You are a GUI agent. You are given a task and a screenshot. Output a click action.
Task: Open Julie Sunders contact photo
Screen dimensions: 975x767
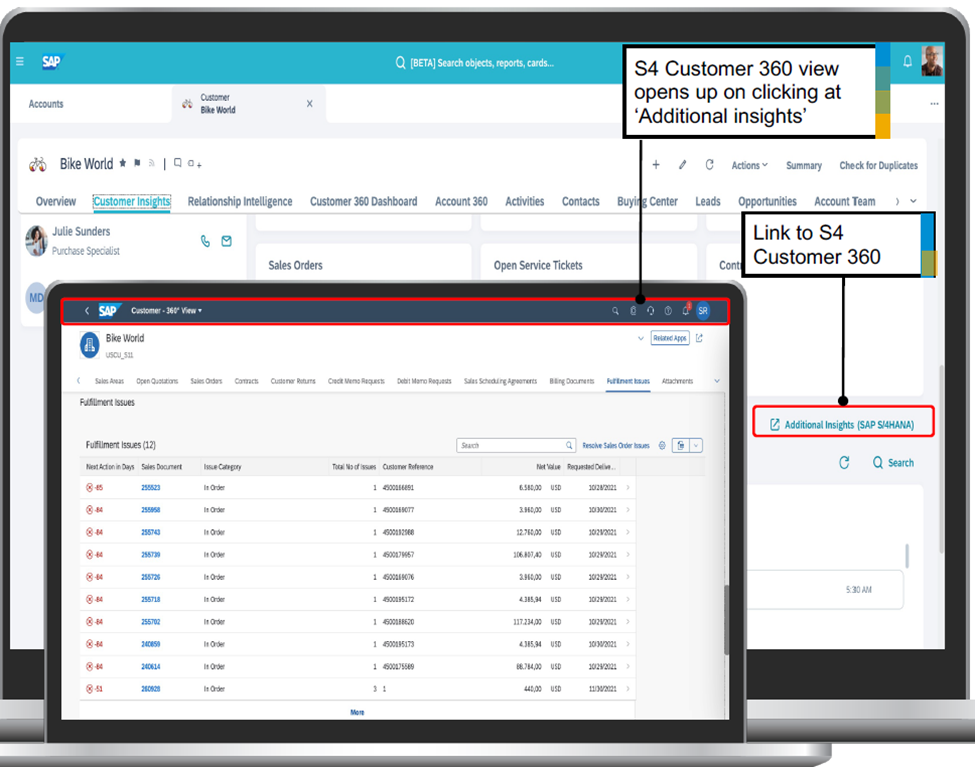[37, 241]
